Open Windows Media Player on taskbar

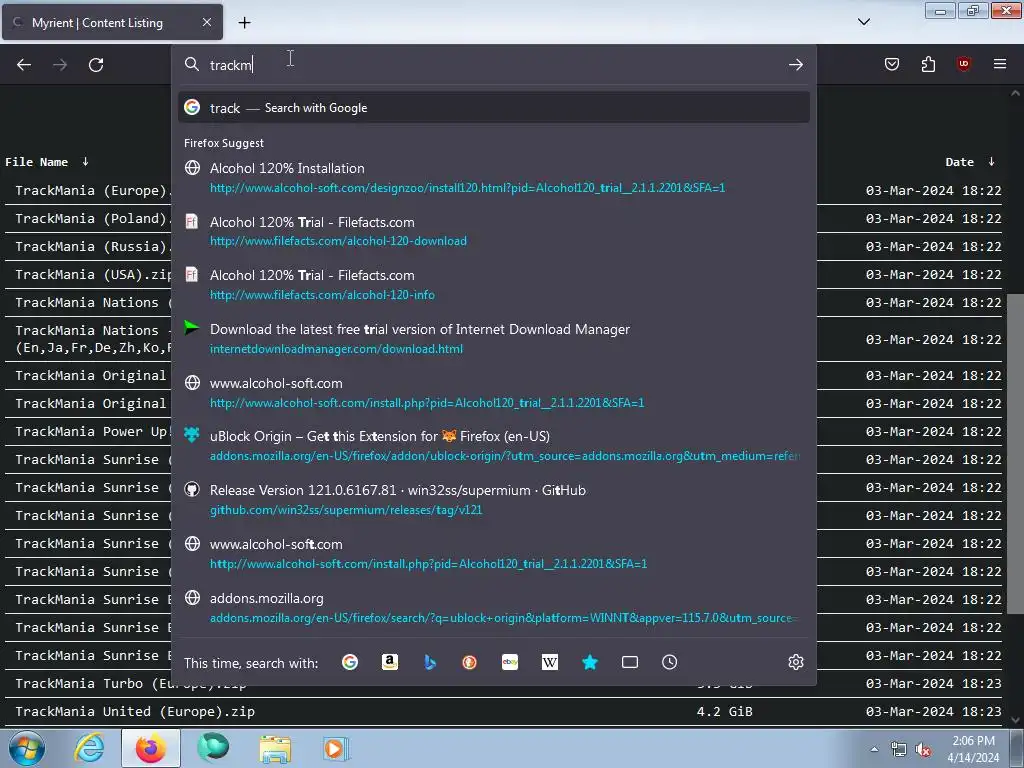[x=336, y=748]
